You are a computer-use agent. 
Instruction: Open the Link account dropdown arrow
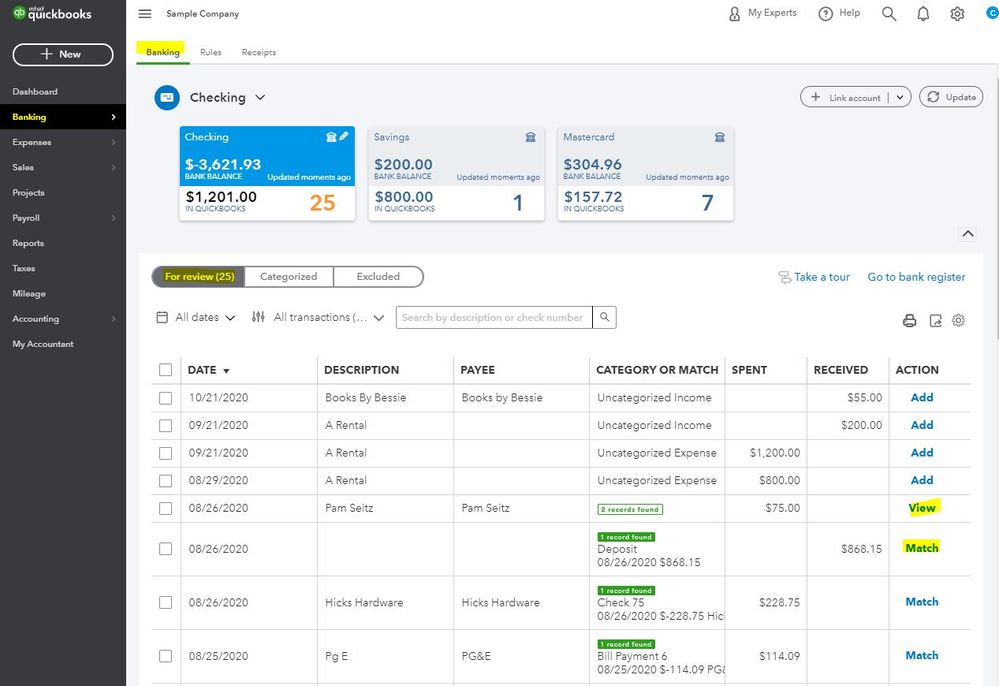900,97
